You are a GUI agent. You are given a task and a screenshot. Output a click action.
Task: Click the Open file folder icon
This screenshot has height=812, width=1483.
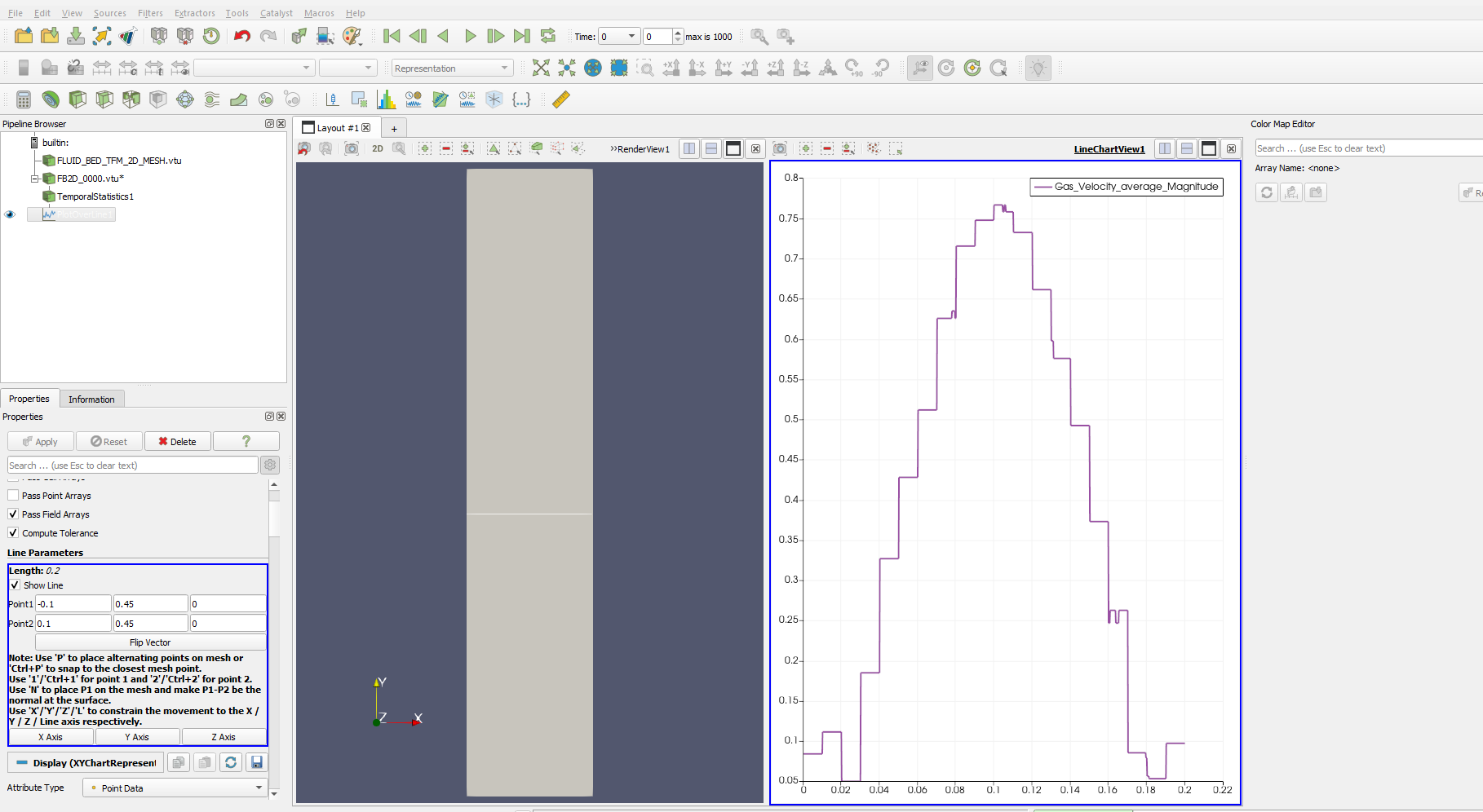click(24, 36)
